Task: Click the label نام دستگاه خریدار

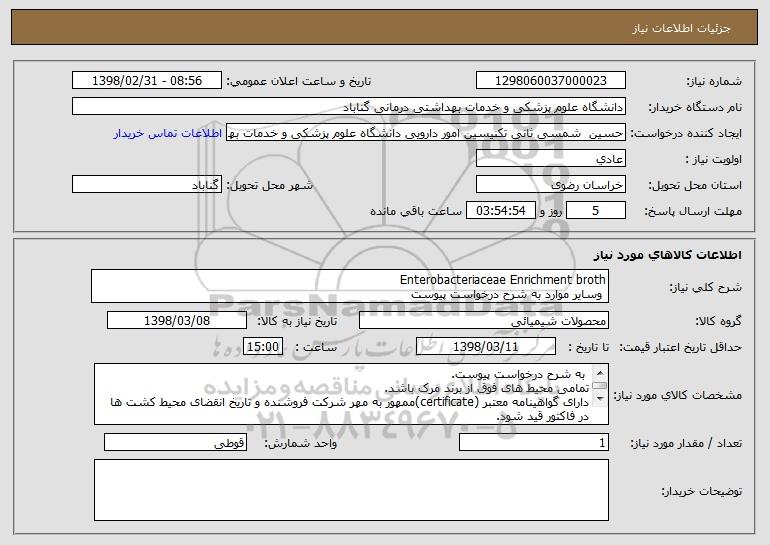Action: click(695, 107)
